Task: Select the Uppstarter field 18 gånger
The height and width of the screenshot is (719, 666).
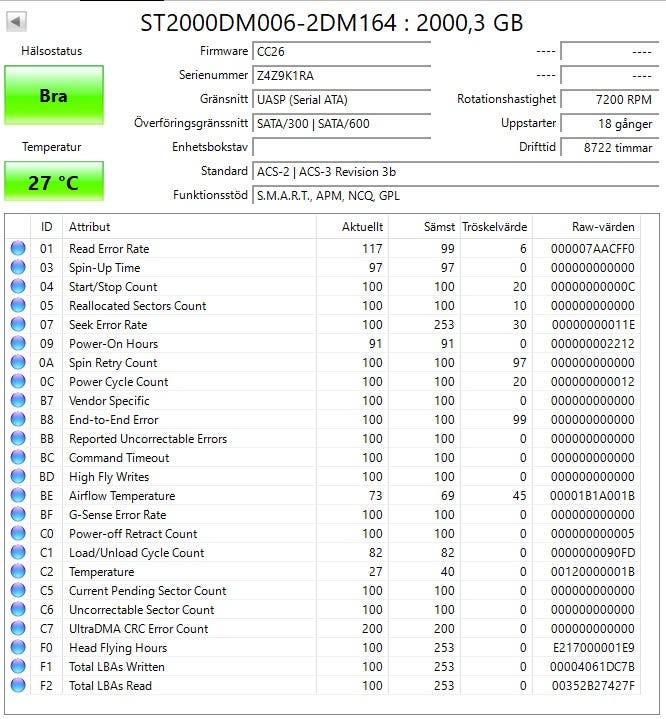Action: [x=610, y=123]
